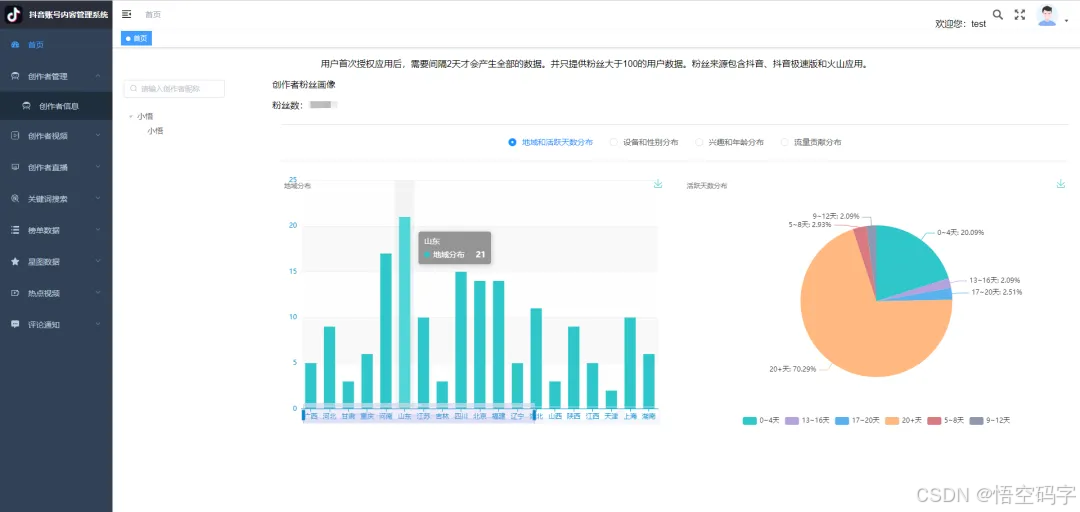Expand the 创作者直播 menu chevron

tap(98, 166)
